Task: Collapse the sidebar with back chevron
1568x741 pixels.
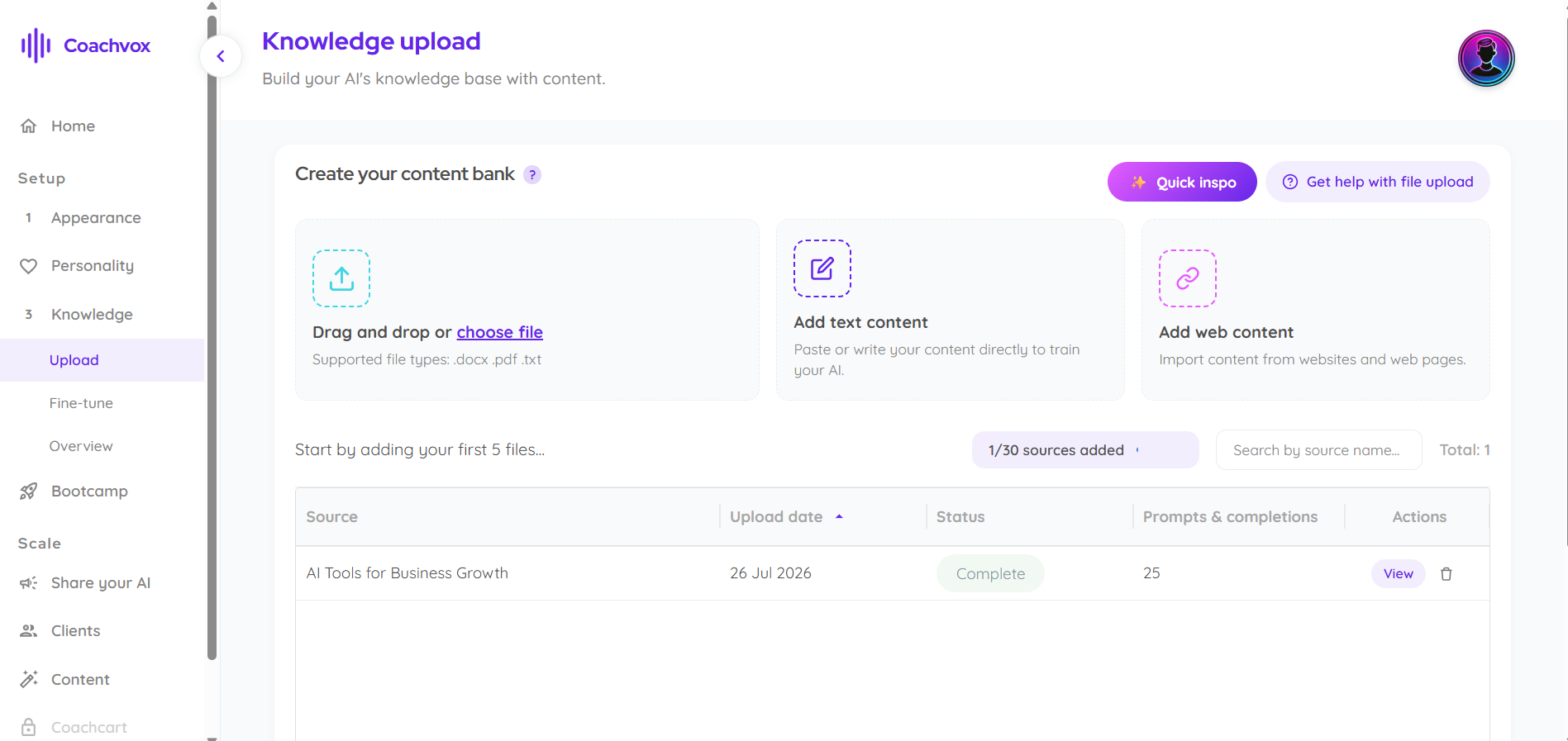Action: click(221, 56)
